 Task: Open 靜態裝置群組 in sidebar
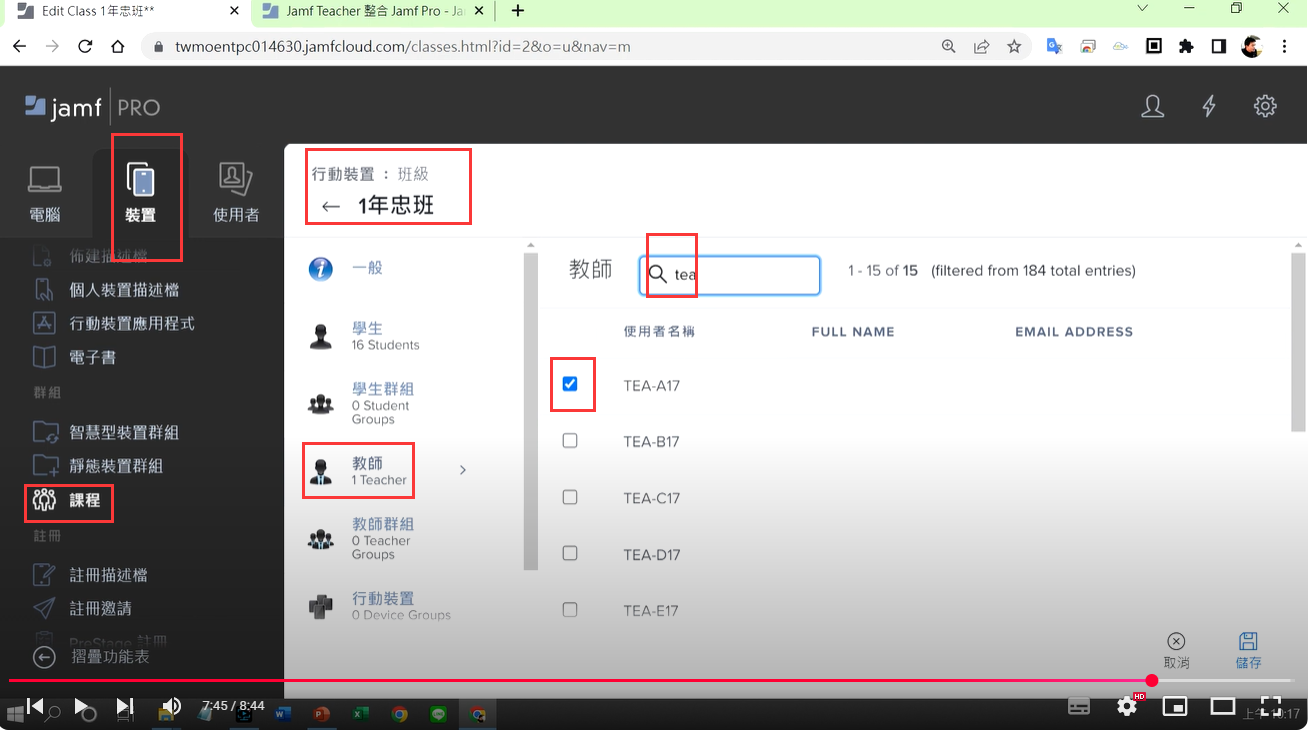98,466
